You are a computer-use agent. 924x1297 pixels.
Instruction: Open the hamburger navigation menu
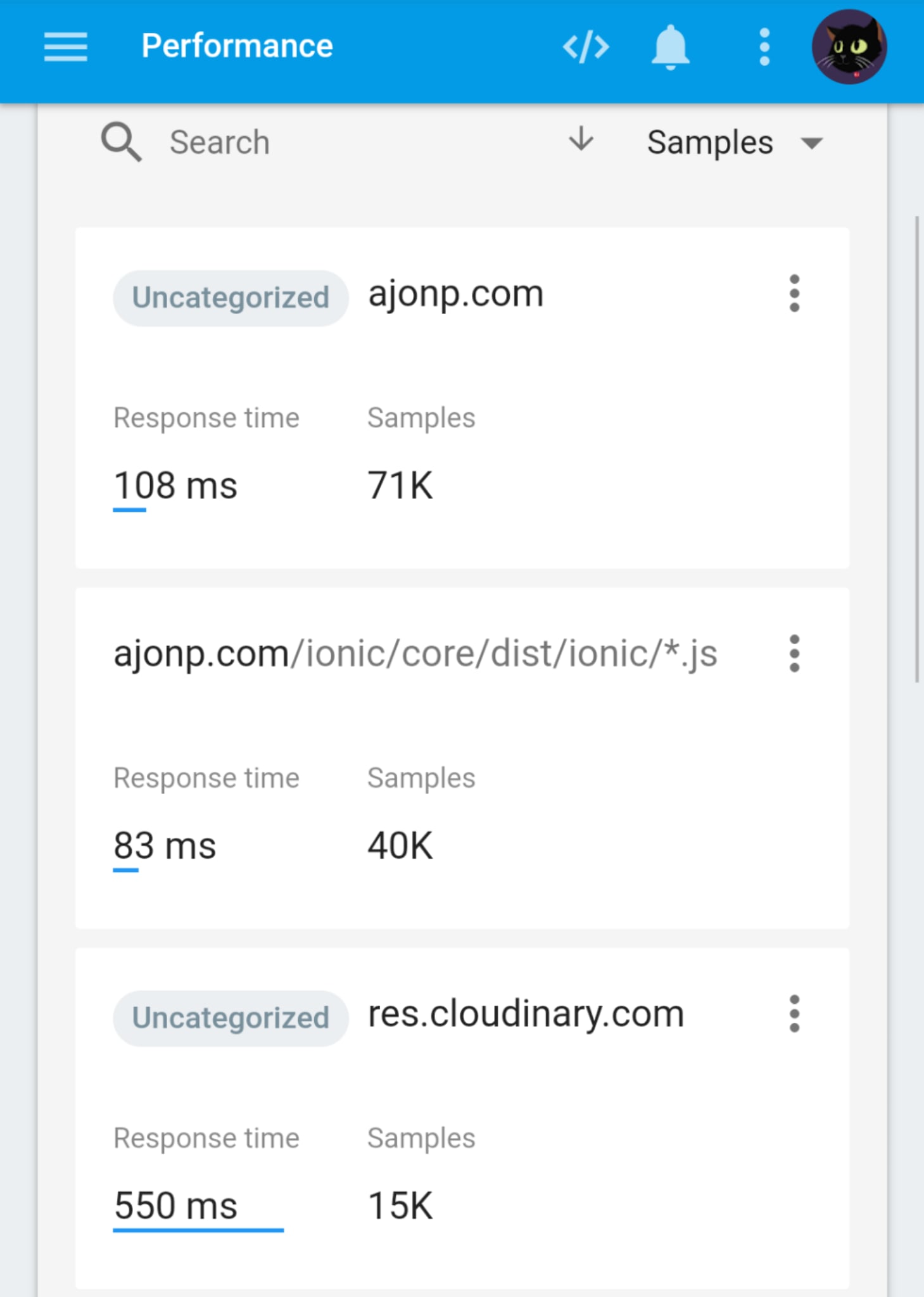point(65,47)
